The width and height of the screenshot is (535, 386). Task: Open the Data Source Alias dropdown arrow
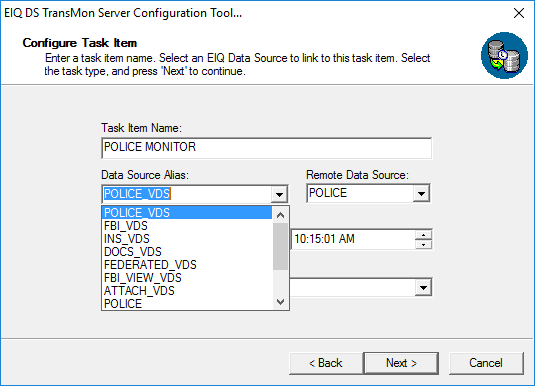(x=279, y=195)
